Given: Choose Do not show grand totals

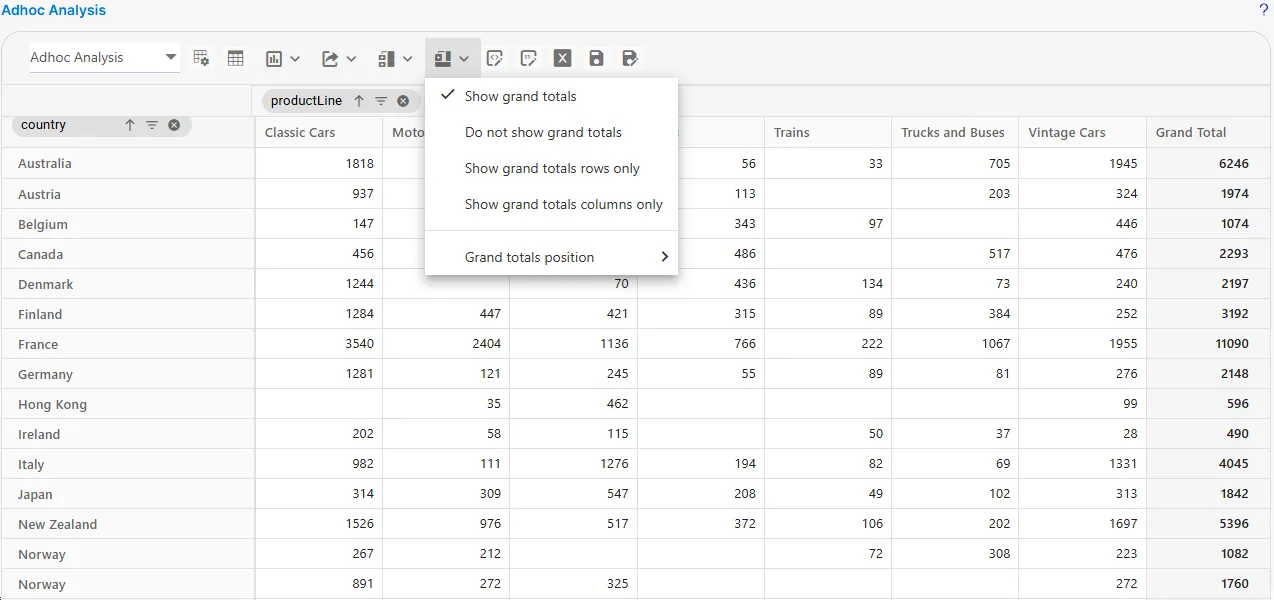Looking at the screenshot, I should 543,133.
